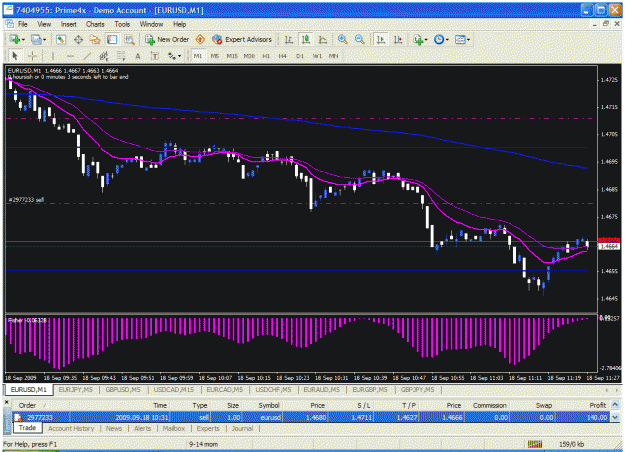
Task: Open the Journal terminal tab
Action: [242, 428]
